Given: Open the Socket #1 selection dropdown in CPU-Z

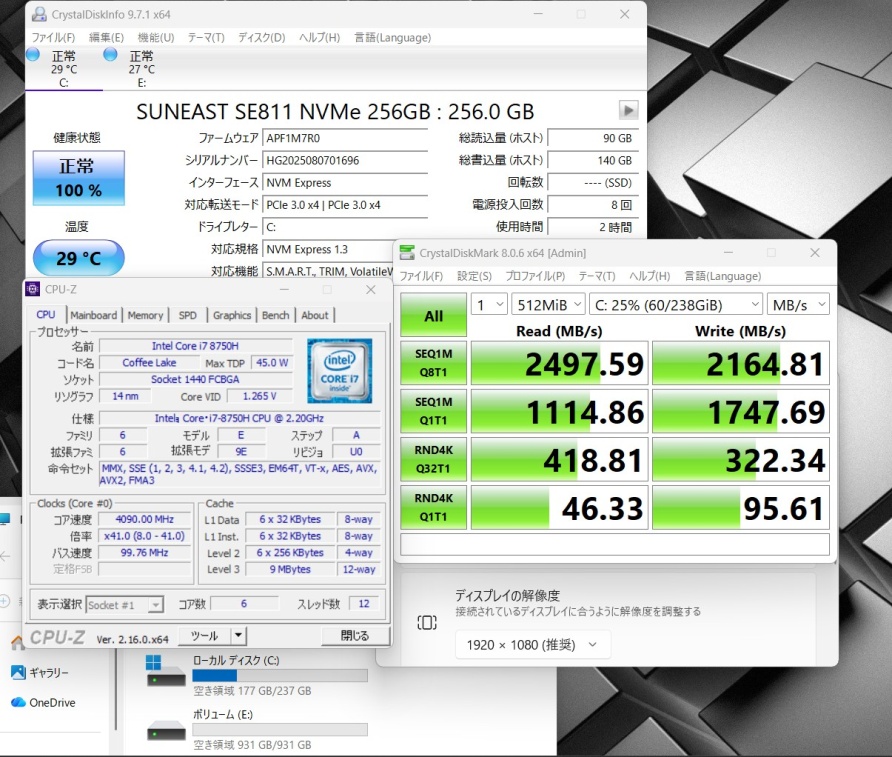Looking at the screenshot, I should point(125,605).
